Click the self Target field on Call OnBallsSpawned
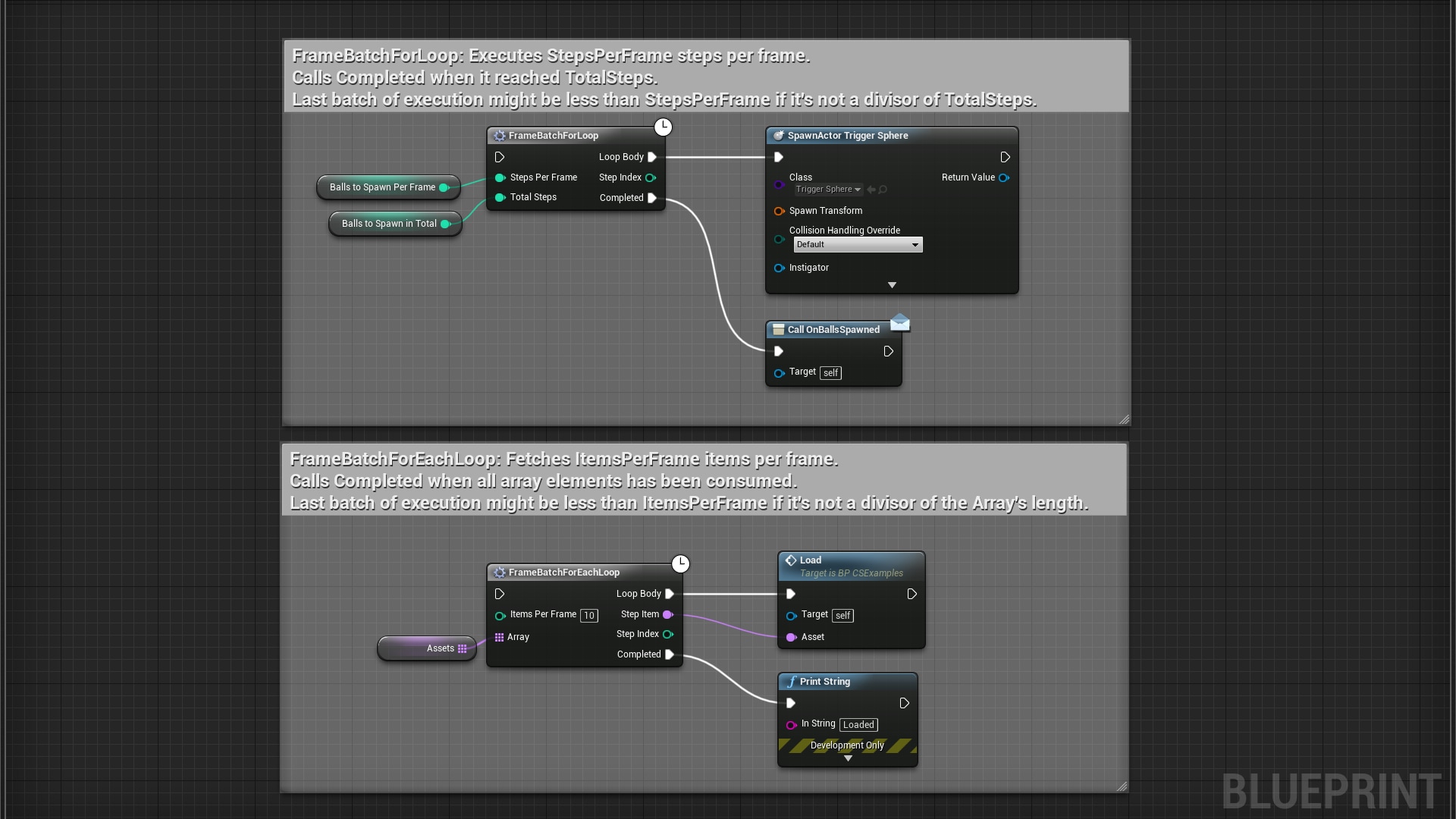This screenshot has height=819, width=1456. click(x=830, y=372)
